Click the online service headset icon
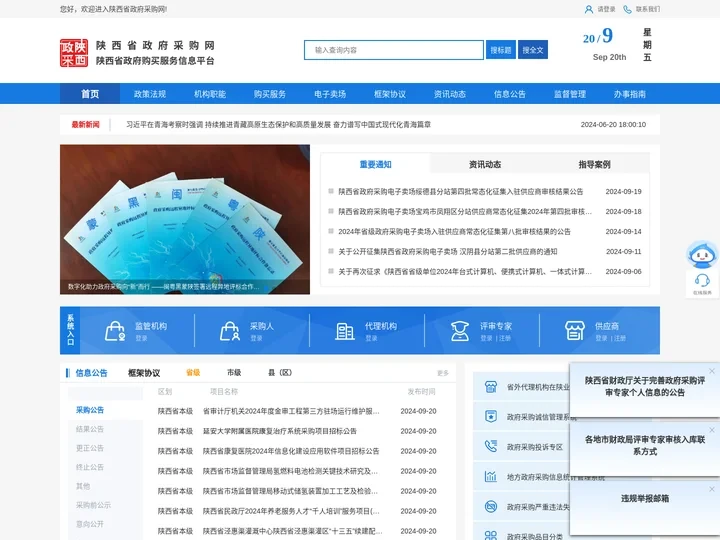The height and width of the screenshot is (540, 720). [x=702, y=282]
